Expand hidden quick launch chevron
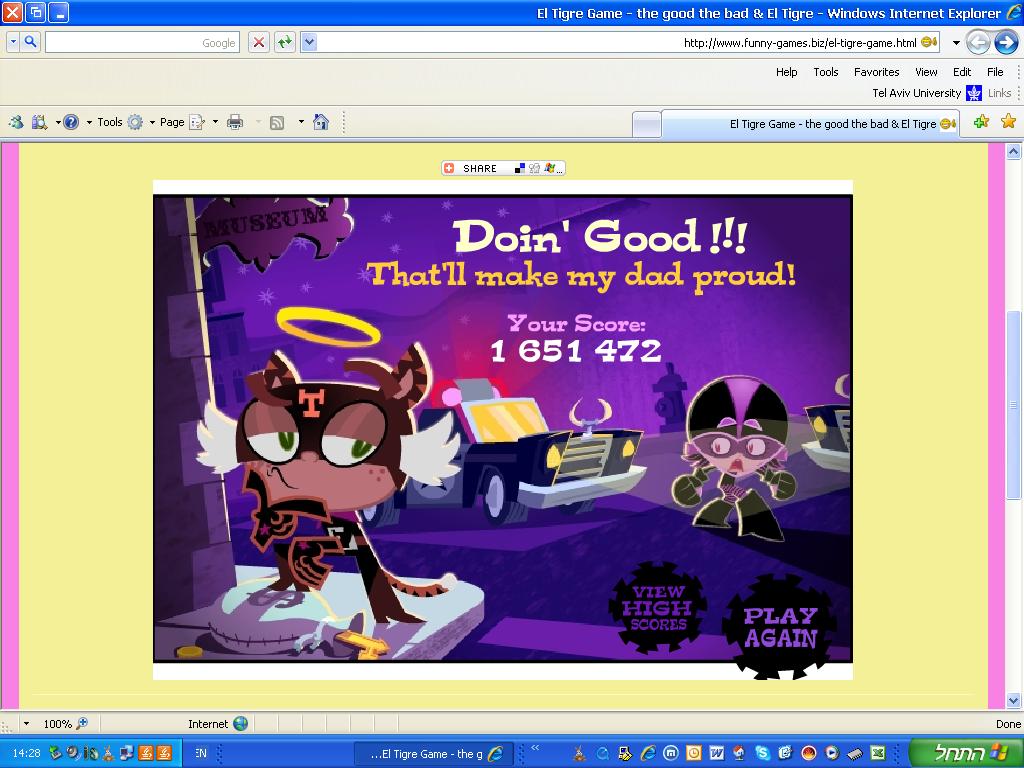This screenshot has height=768, width=1024. (x=536, y=748)
